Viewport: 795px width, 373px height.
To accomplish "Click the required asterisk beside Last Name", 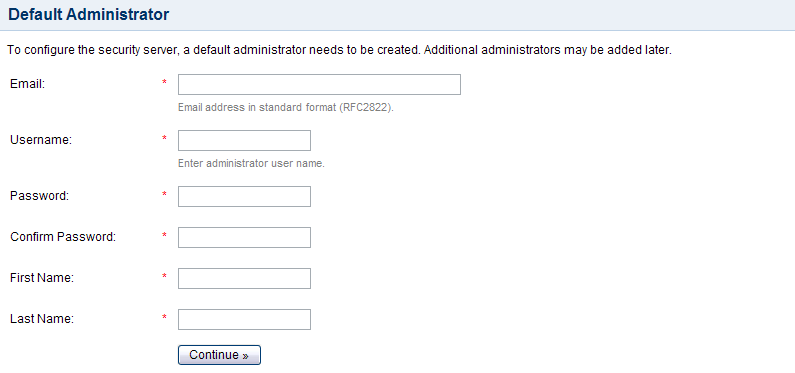I will [x=164, y=317].
